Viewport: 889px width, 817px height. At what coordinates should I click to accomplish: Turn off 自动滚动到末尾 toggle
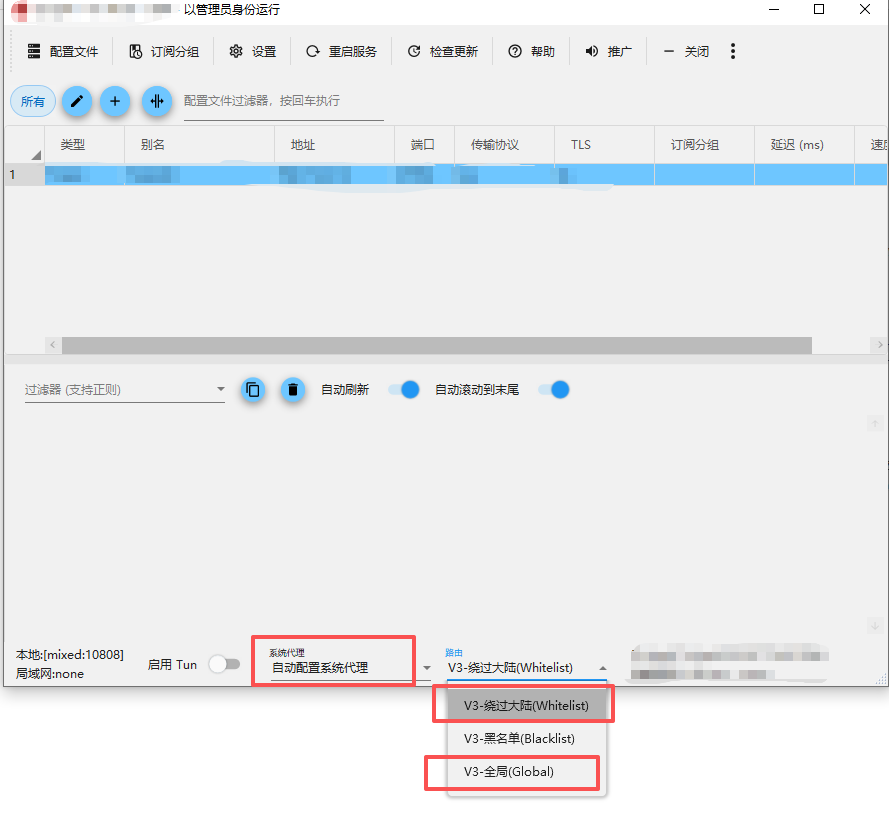click(553, 390)
